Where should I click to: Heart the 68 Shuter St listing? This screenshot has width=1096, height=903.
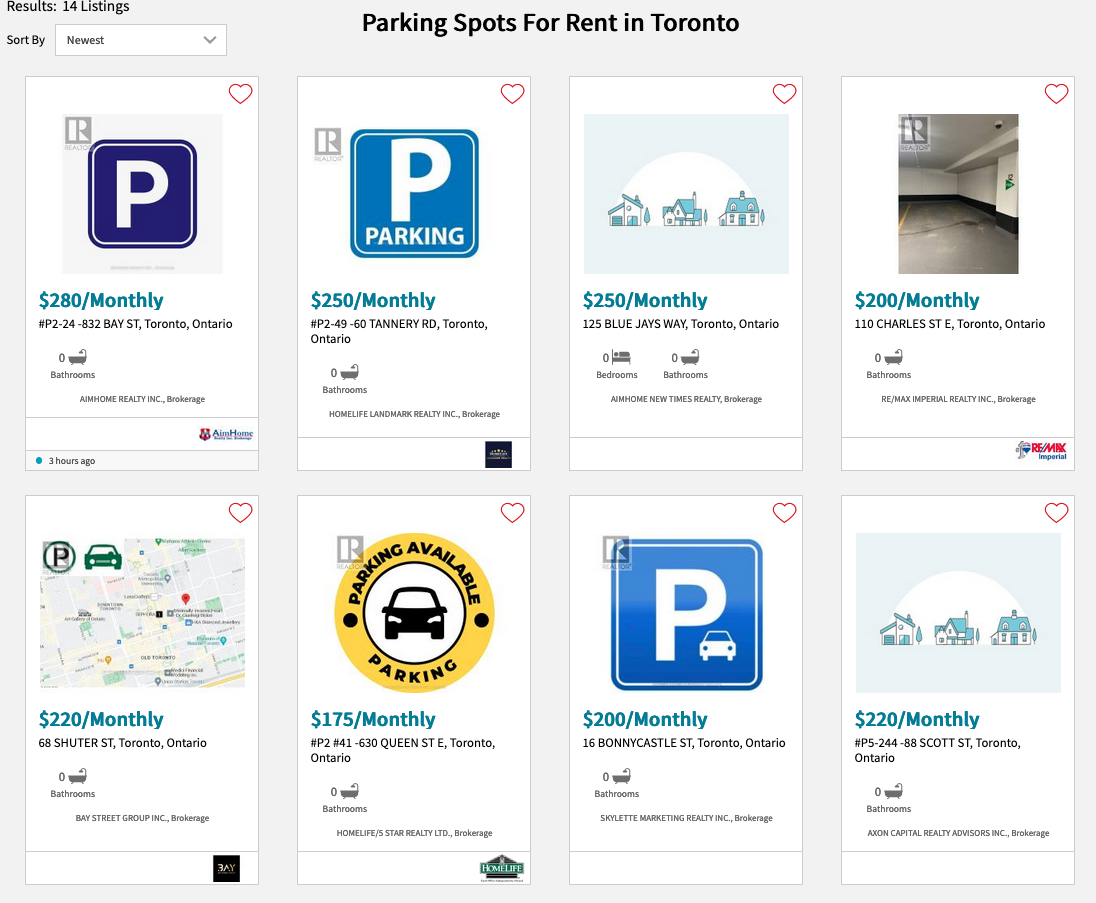[x=240, y=513]
